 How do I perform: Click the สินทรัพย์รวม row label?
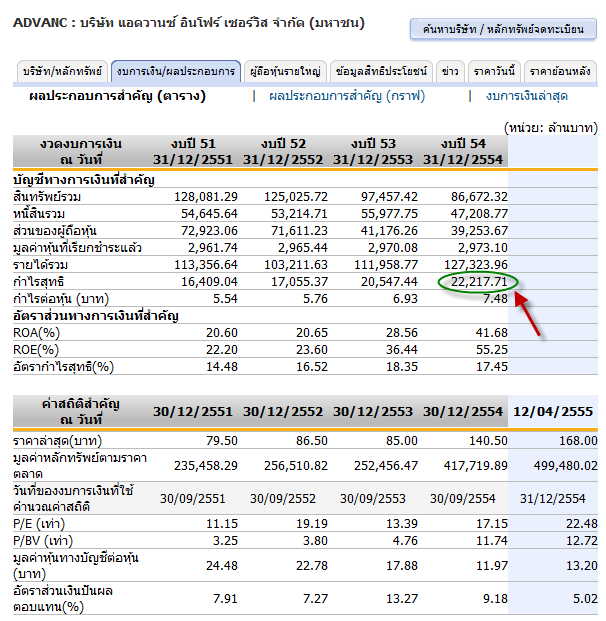pyautogui.click(x=47, y=197)
